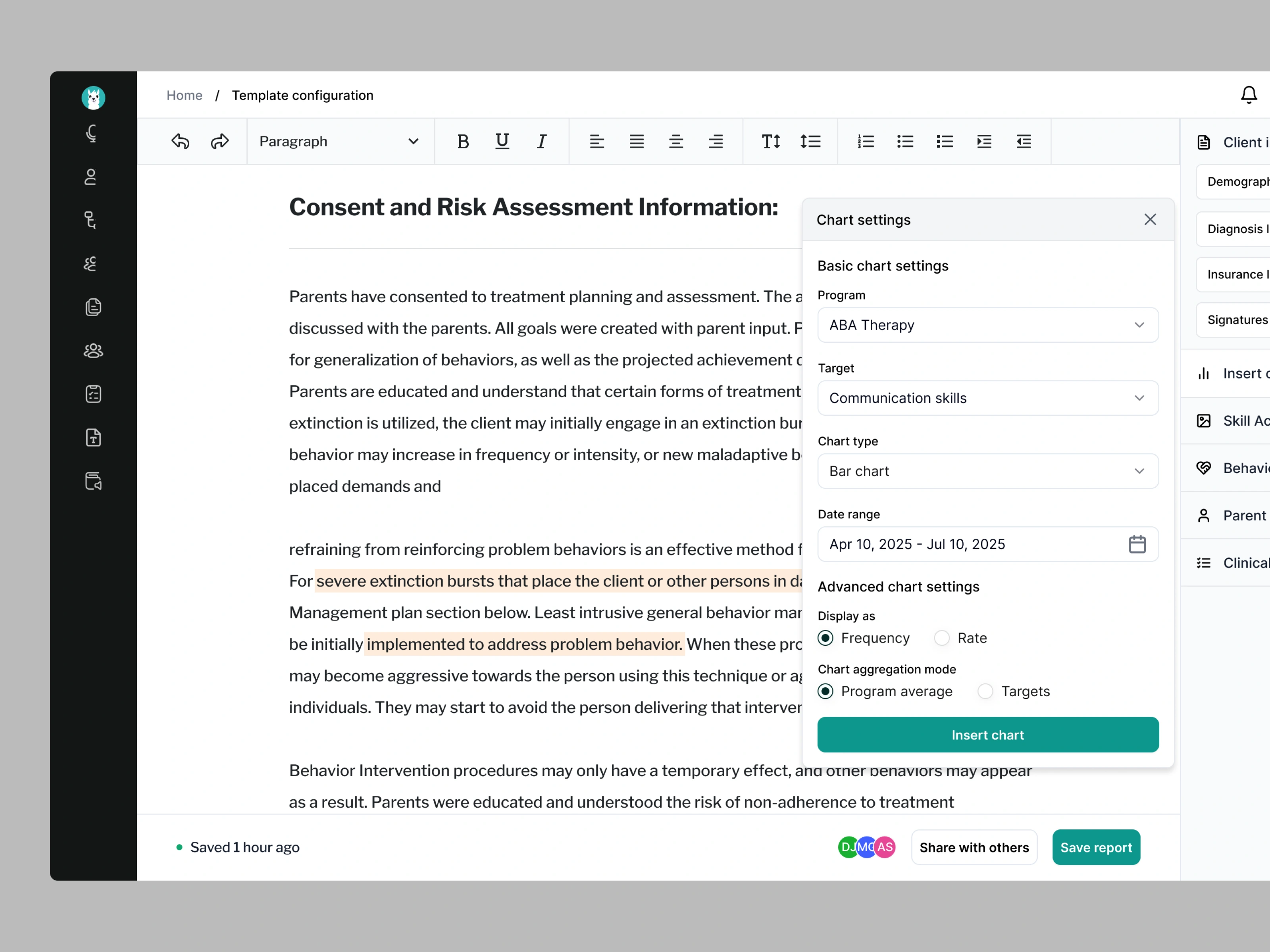Click Share with others button
Screen dimensions: 1270x952
pyautogui.click(x=974, y=847)
